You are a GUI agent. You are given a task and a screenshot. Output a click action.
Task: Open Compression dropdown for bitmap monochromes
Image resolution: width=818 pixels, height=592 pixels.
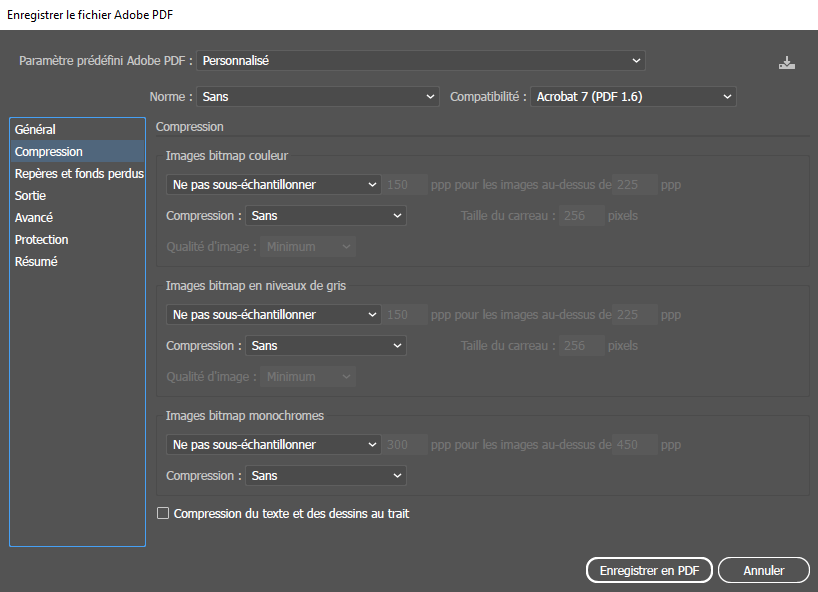coord(326,476)
